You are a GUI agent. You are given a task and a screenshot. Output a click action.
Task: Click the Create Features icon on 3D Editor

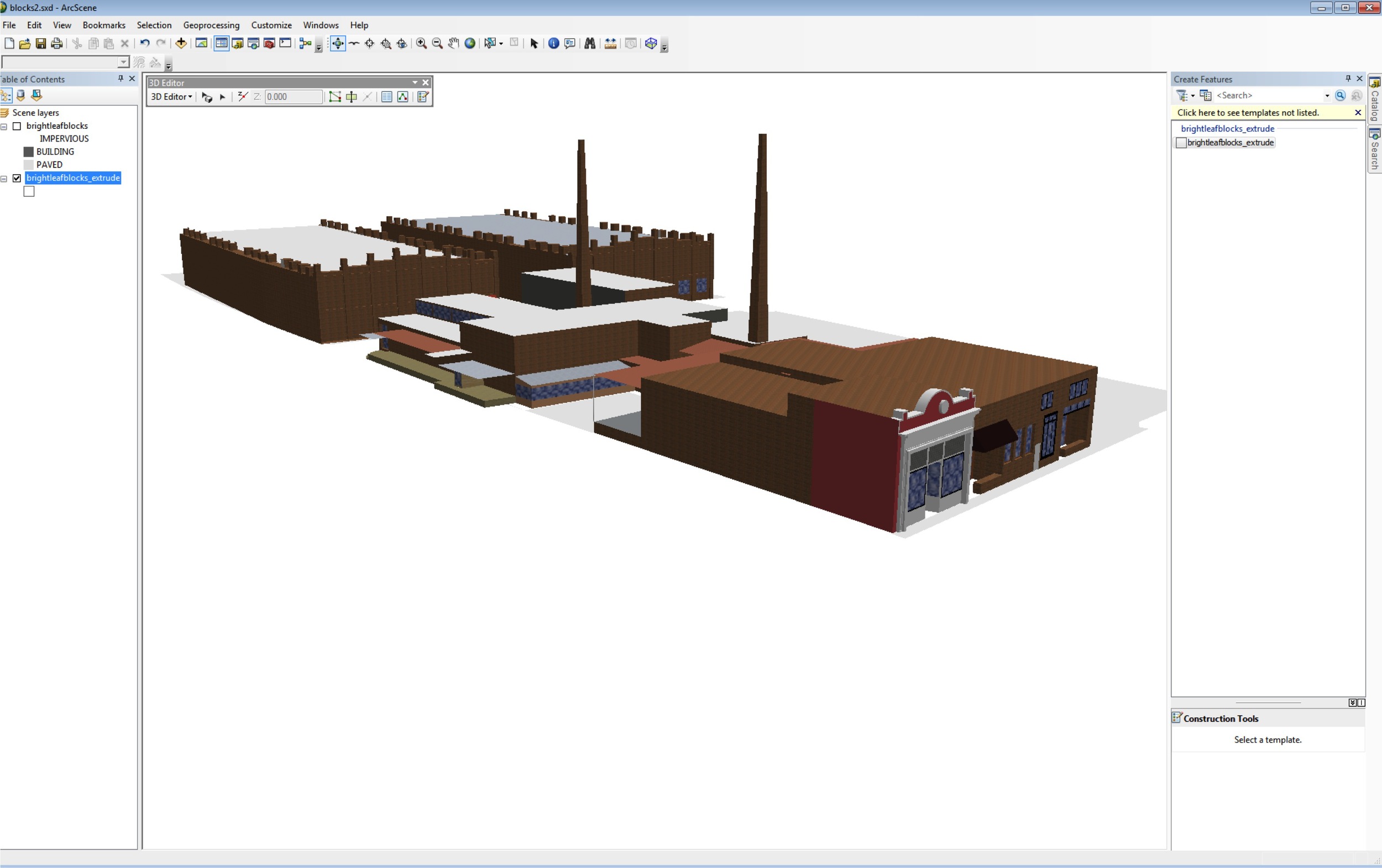423,97
